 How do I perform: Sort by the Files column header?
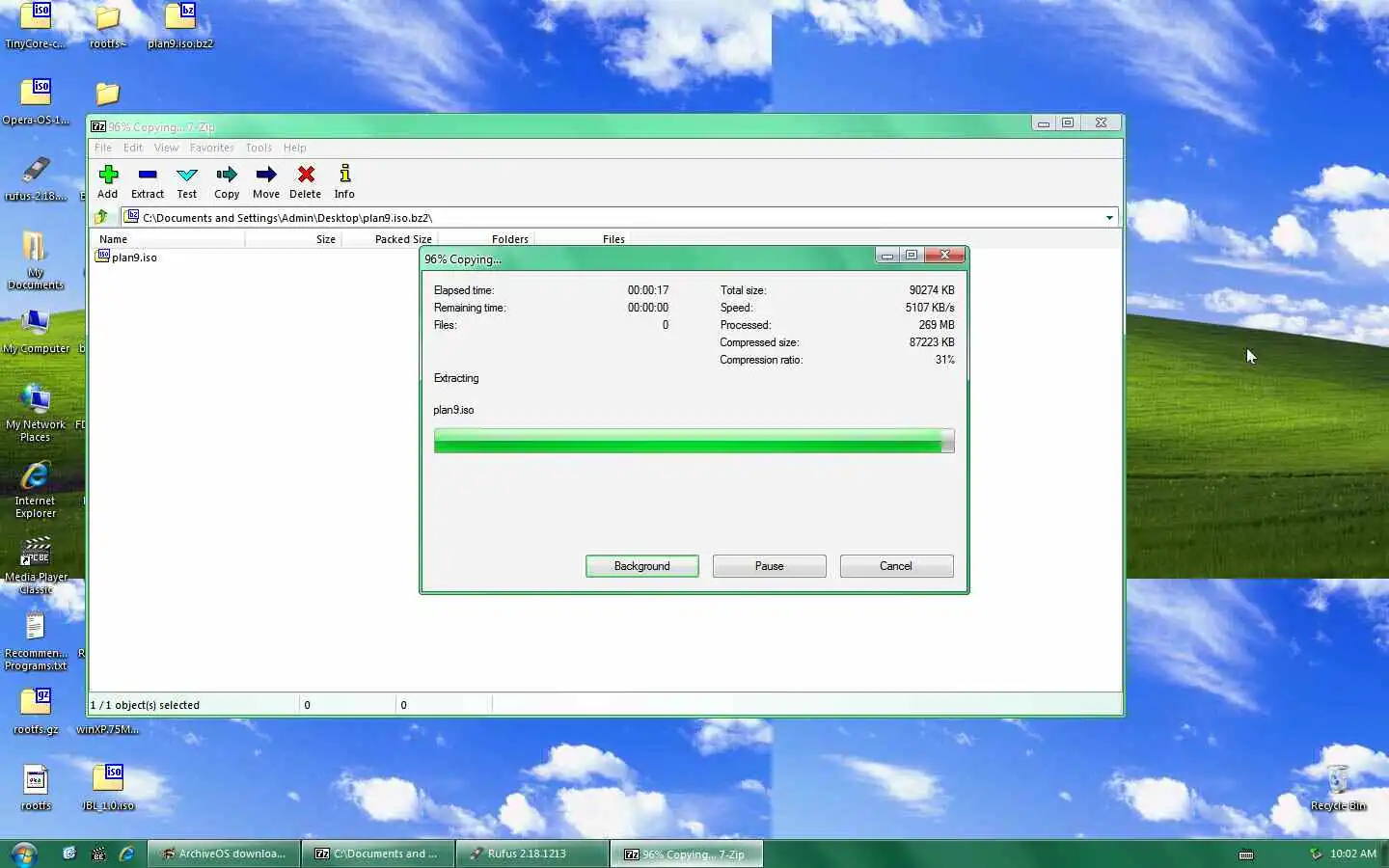[x=583, y=239]
